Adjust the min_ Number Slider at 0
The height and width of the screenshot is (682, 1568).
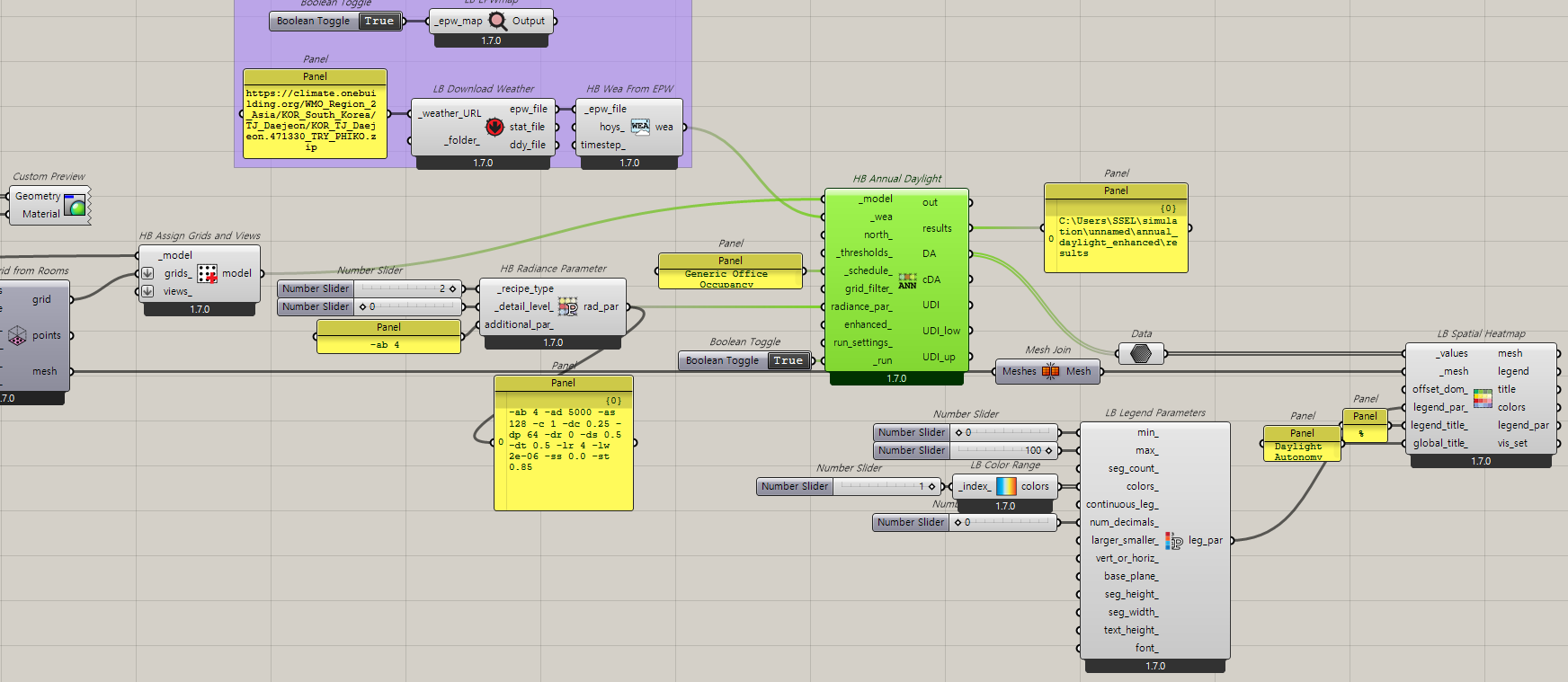966,432
